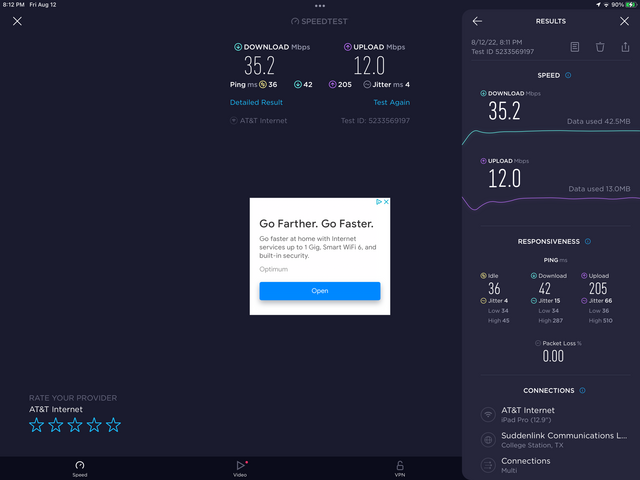Switch to the VPN tab
The width and height of the screenshot is (640, 480).
pyautogui.click(x=400, y=468)
